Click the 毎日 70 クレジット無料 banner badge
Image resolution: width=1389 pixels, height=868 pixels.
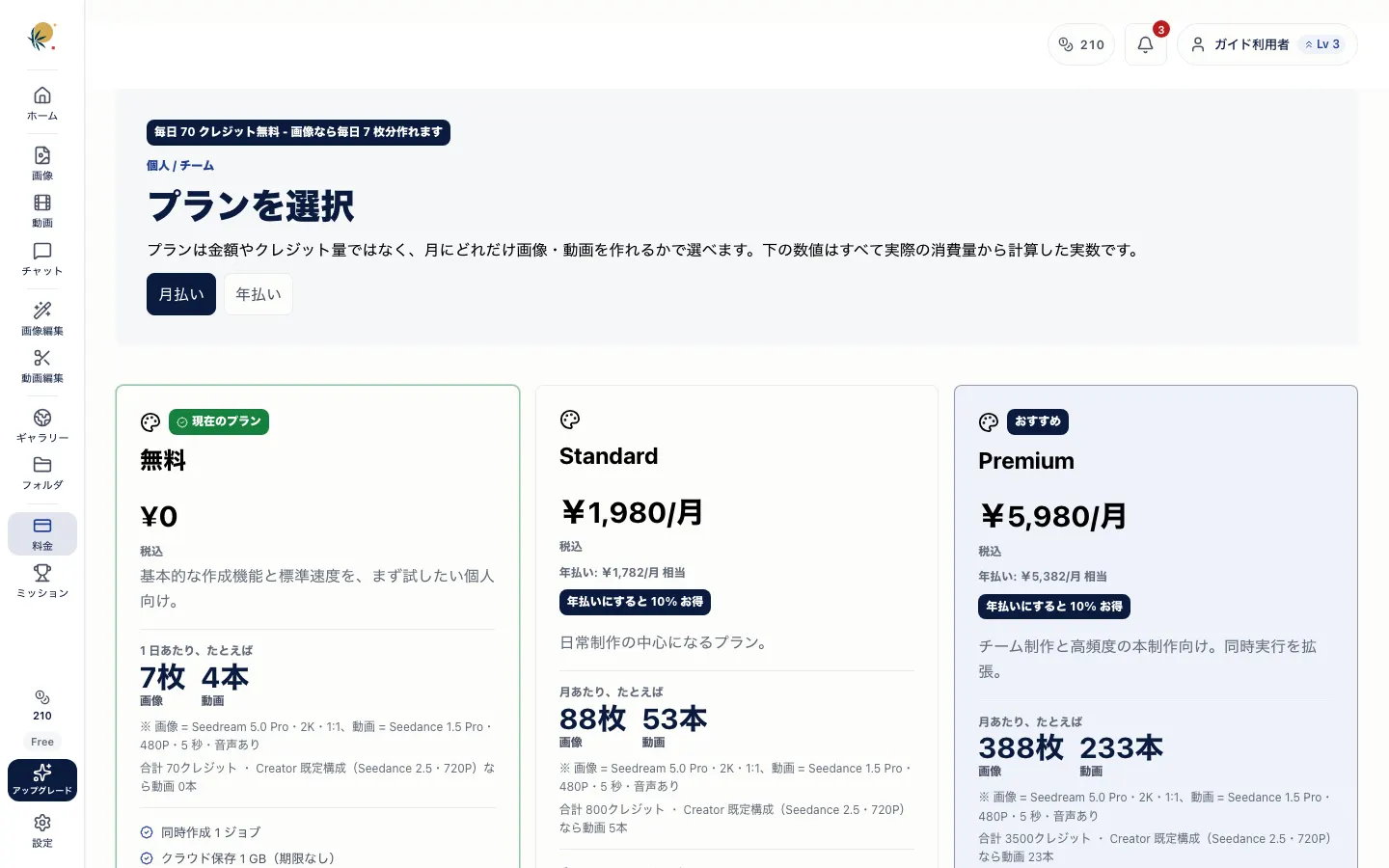point(298,132)
